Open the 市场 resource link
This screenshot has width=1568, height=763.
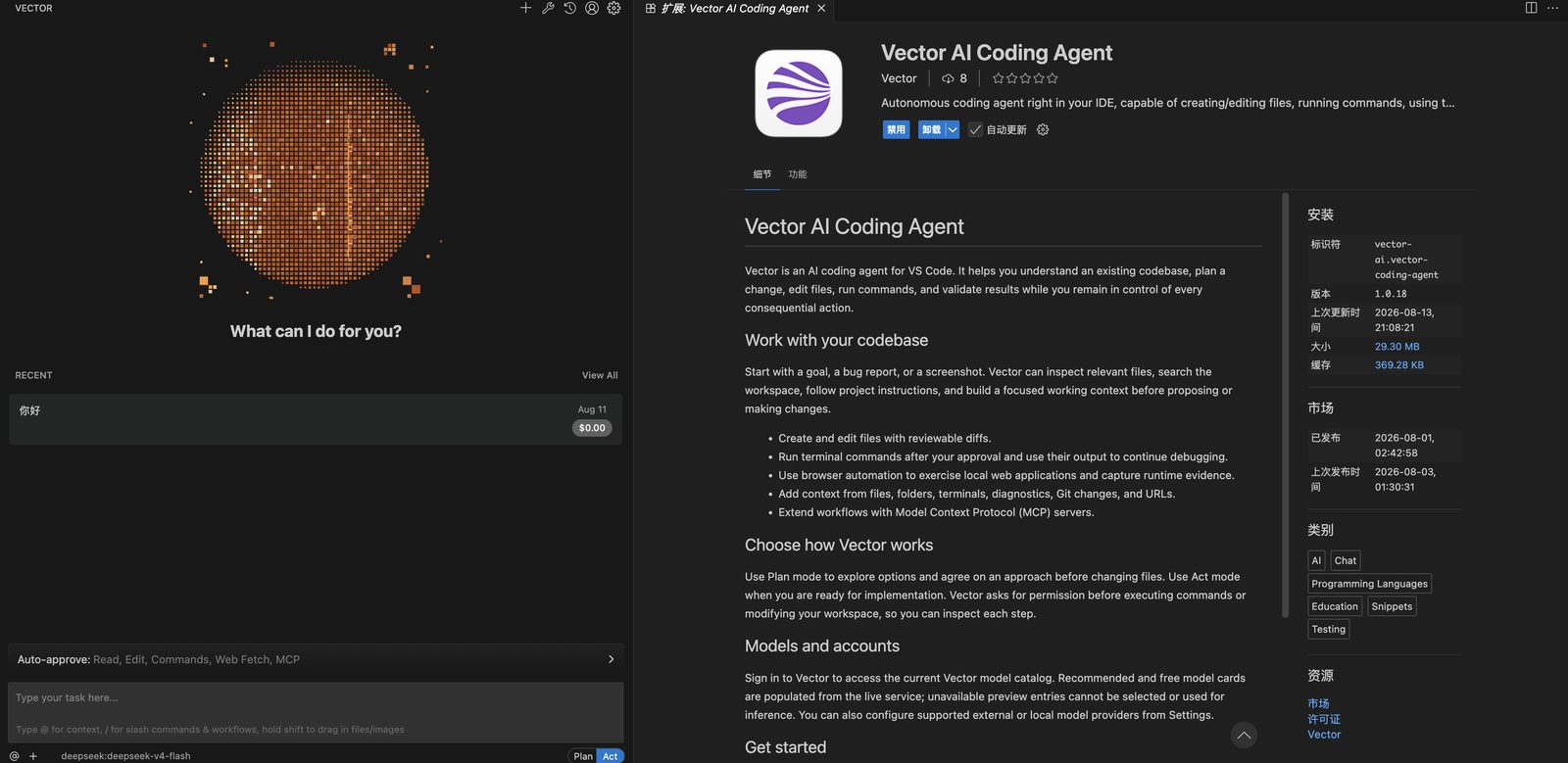pyautogui.click(x=1318, y=704)
